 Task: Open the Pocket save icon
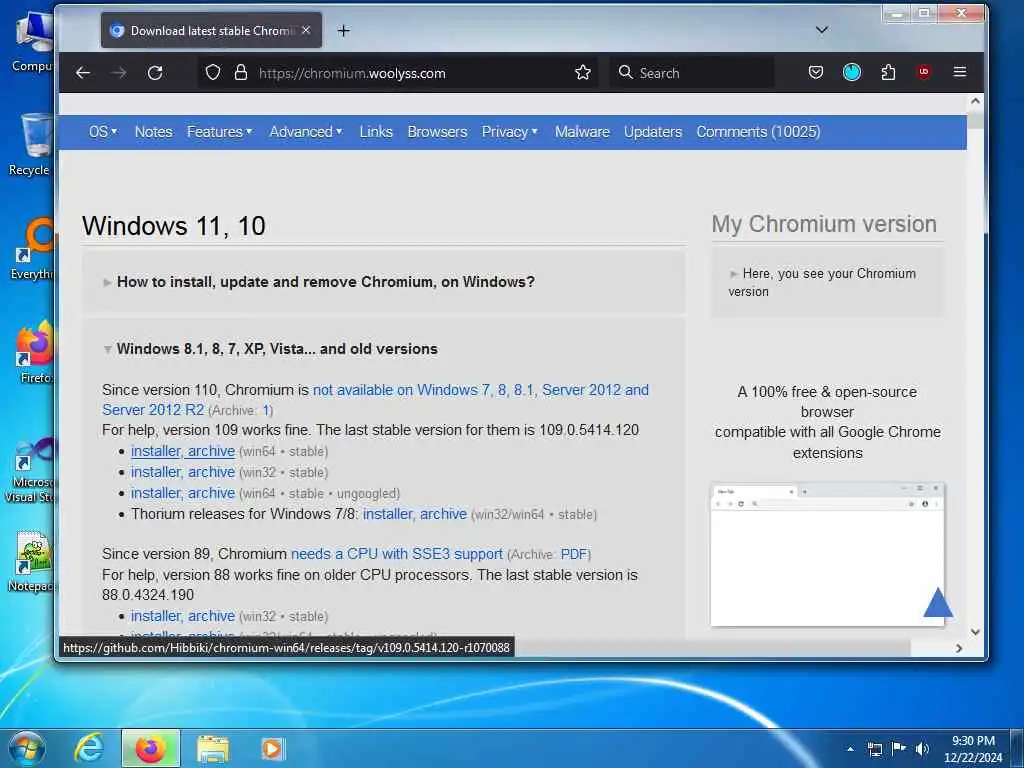(x=816, y=72)
